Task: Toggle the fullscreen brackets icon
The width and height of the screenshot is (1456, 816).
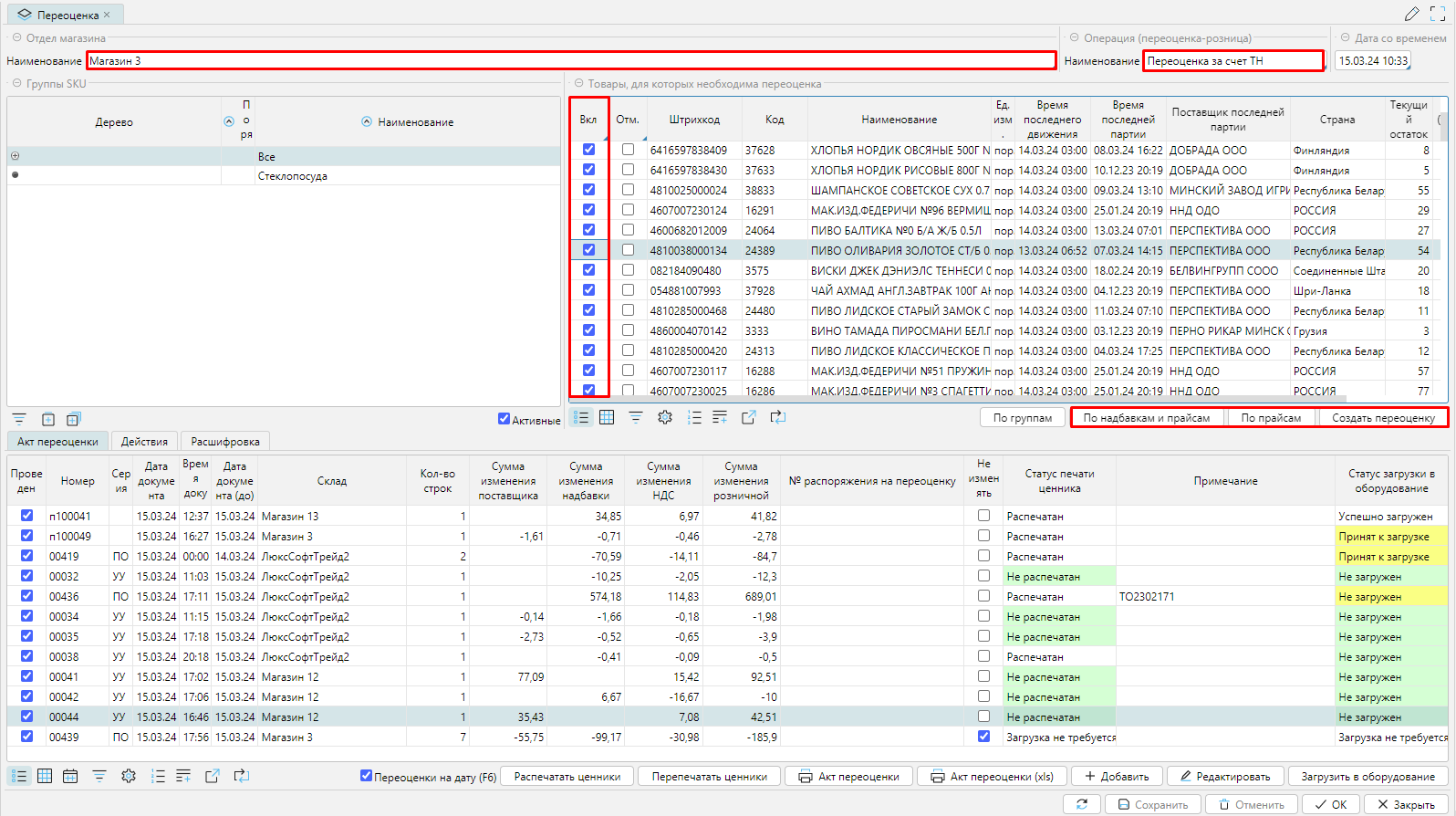Action: [1438, 14]
